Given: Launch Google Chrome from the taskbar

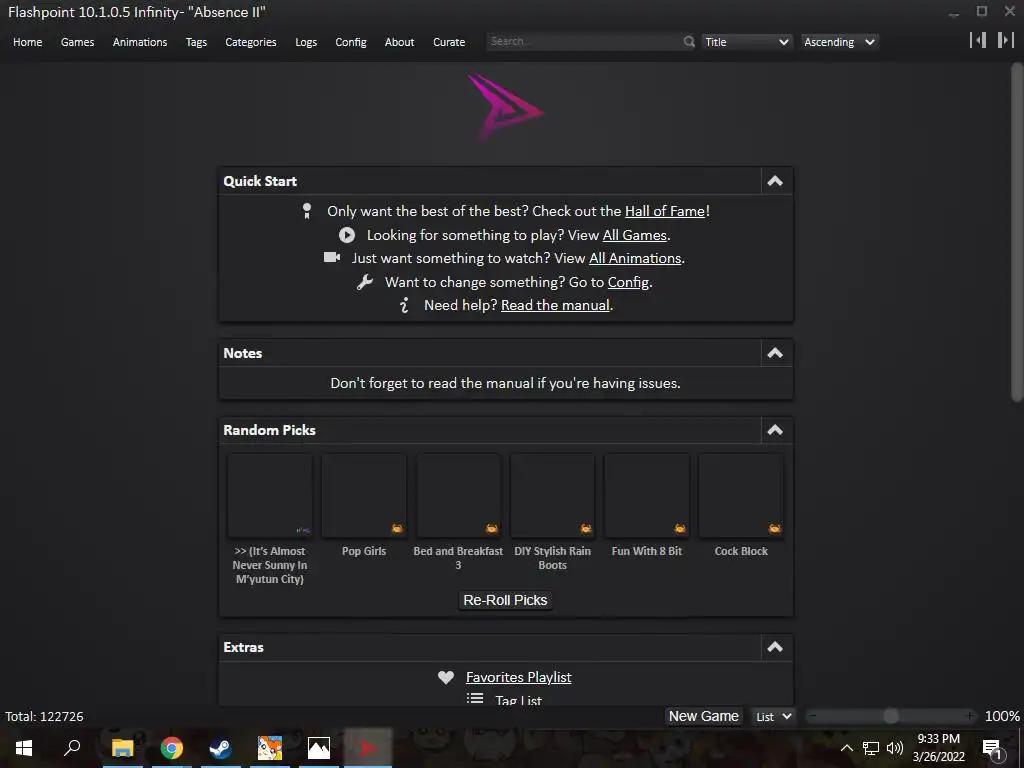Looking at the screenshot, I should 172,748.
